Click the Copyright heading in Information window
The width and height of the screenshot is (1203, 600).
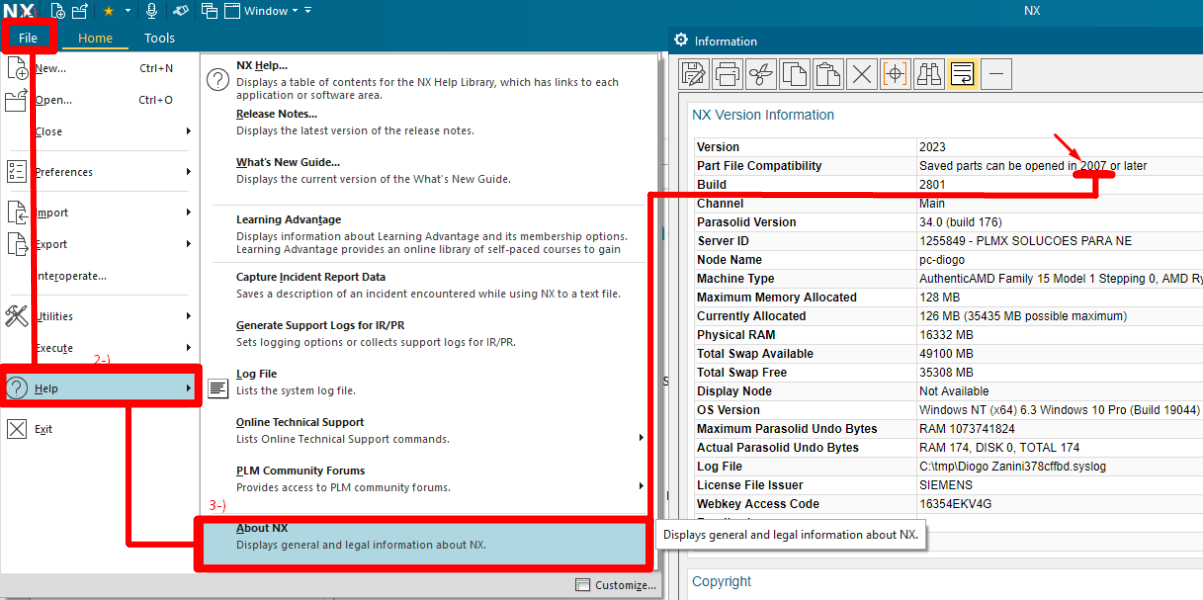(722, 582)
